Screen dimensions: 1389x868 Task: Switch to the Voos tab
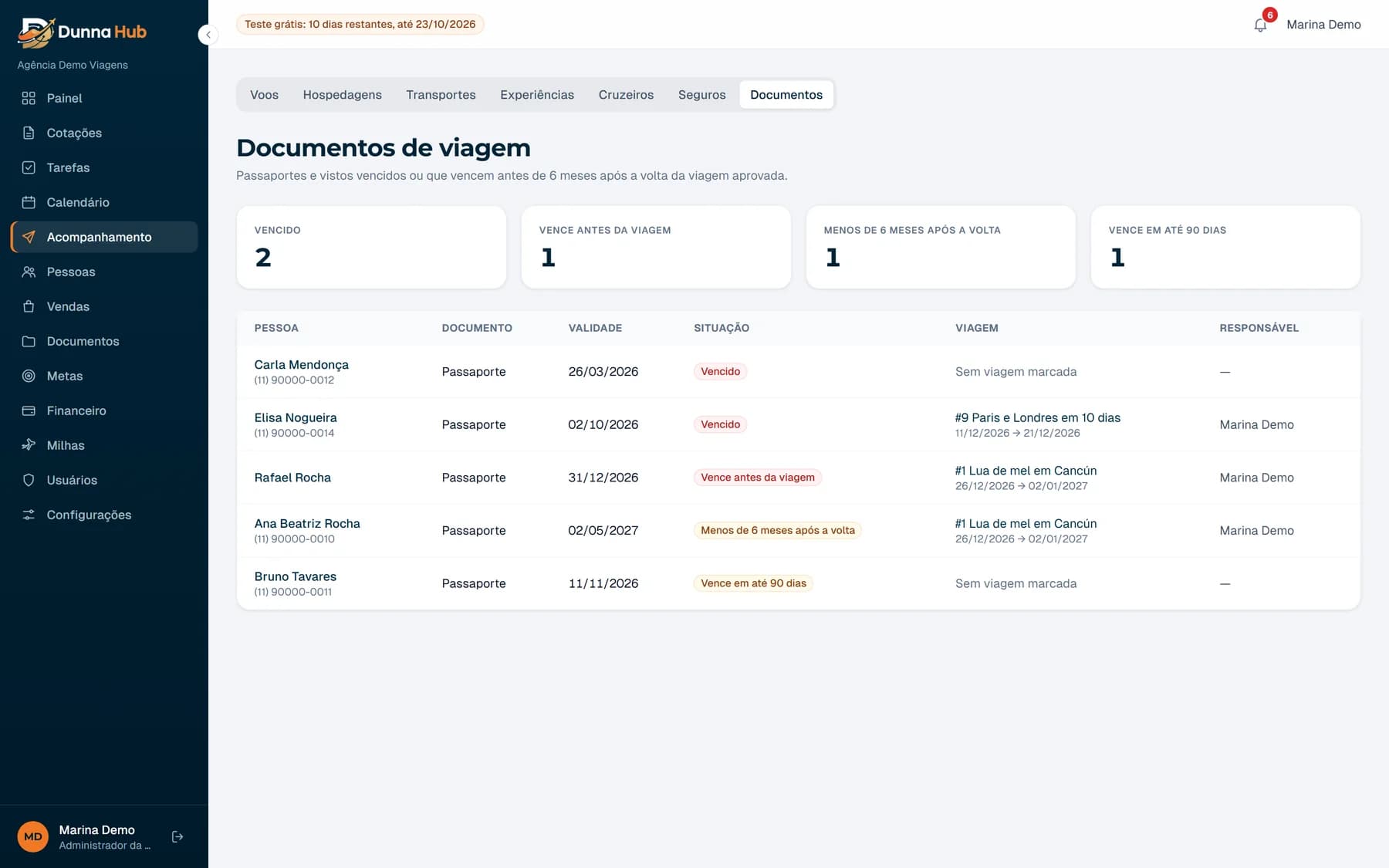(x=264, y=95)
